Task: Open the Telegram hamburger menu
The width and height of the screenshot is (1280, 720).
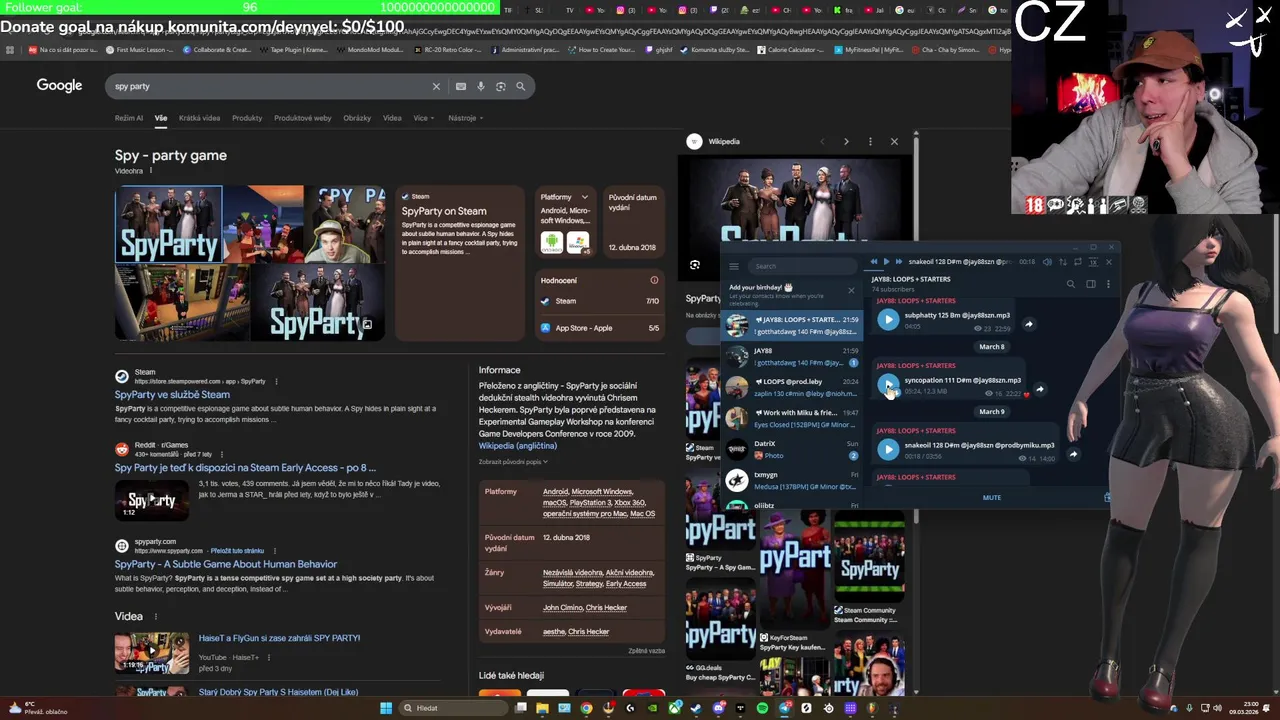Action: click(x=734, y=266)
